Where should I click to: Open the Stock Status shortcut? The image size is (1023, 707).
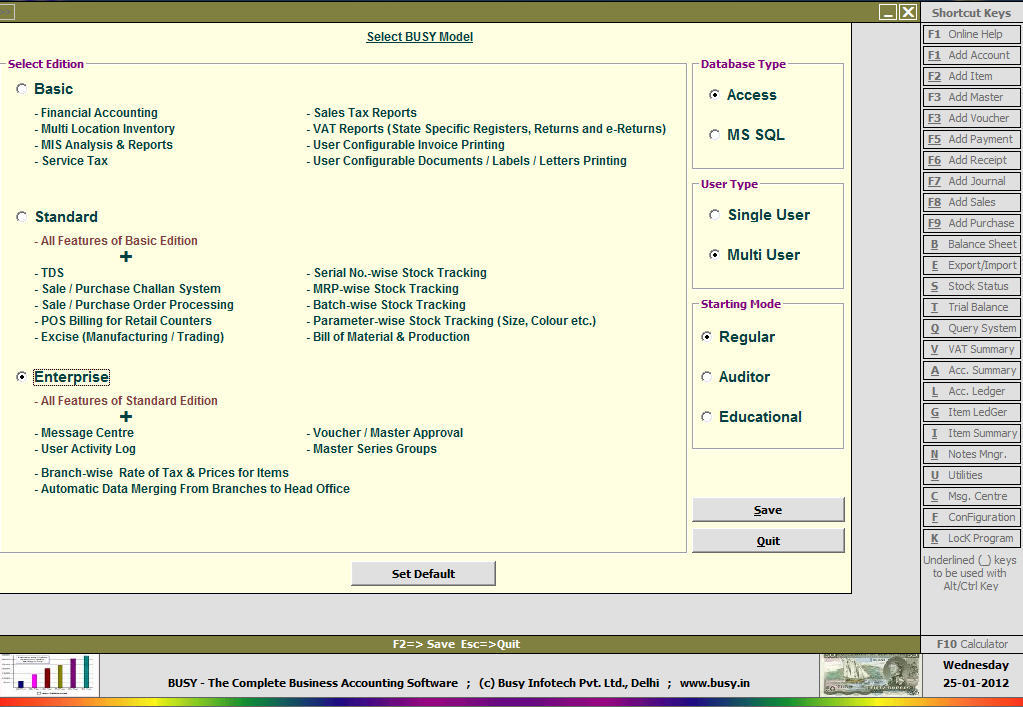coord(971,286)
